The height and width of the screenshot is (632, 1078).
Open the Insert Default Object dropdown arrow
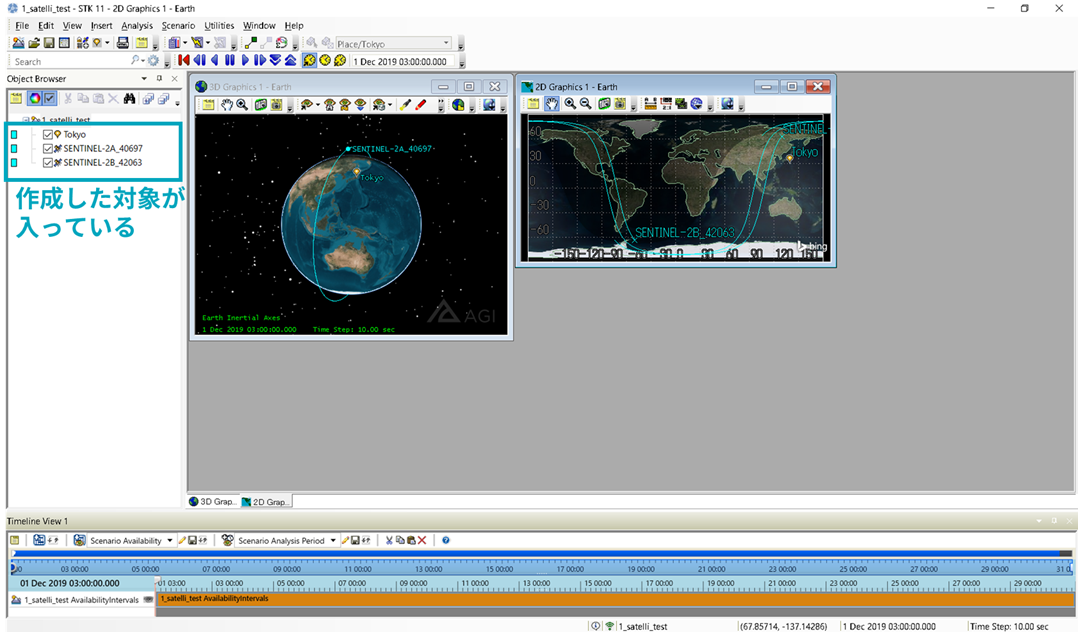107,43
